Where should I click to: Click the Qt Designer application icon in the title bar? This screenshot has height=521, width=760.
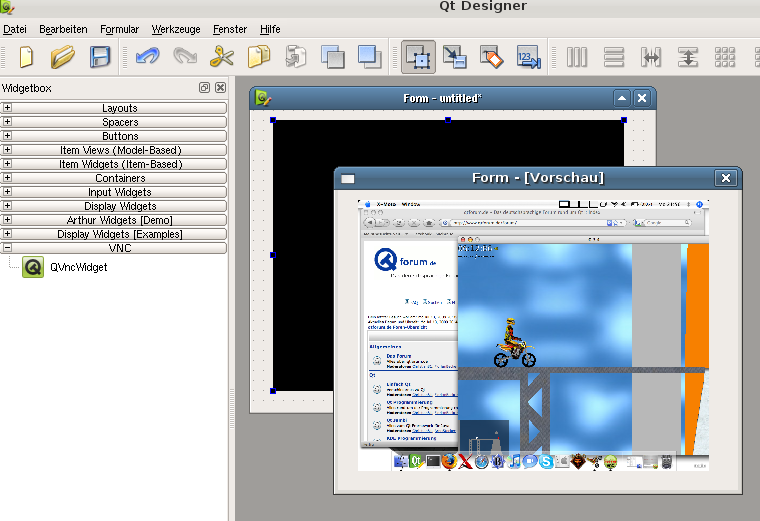7,6
